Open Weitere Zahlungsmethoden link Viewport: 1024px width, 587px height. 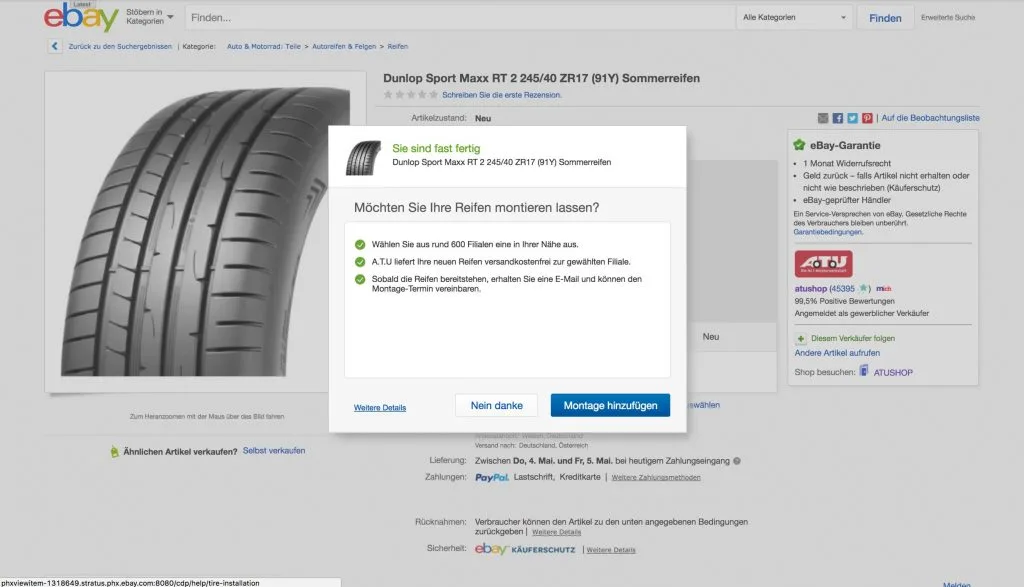(656, 477)
